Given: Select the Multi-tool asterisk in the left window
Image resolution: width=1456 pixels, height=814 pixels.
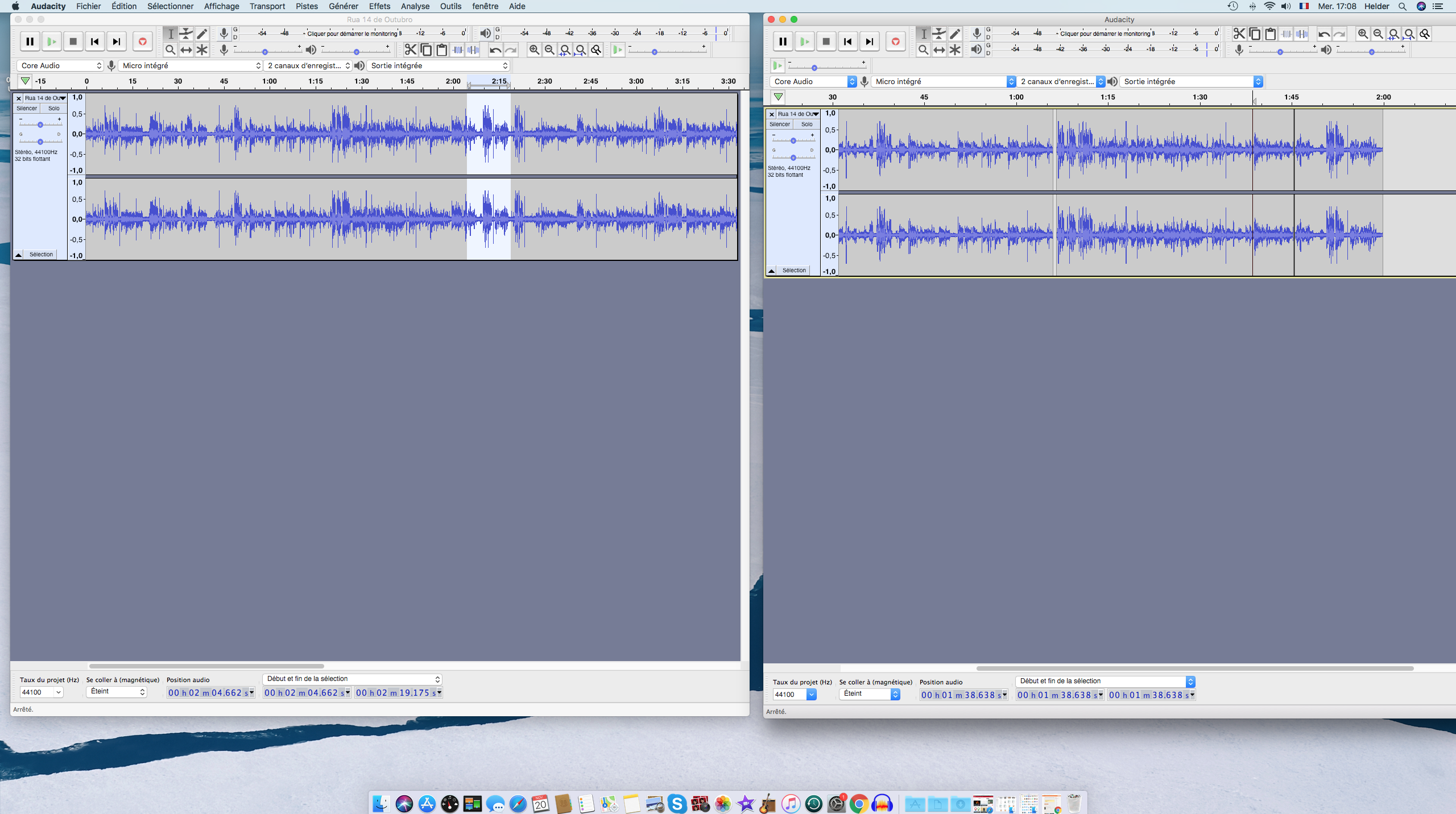Looking at the screenshot, I should (x=202, y=50).
